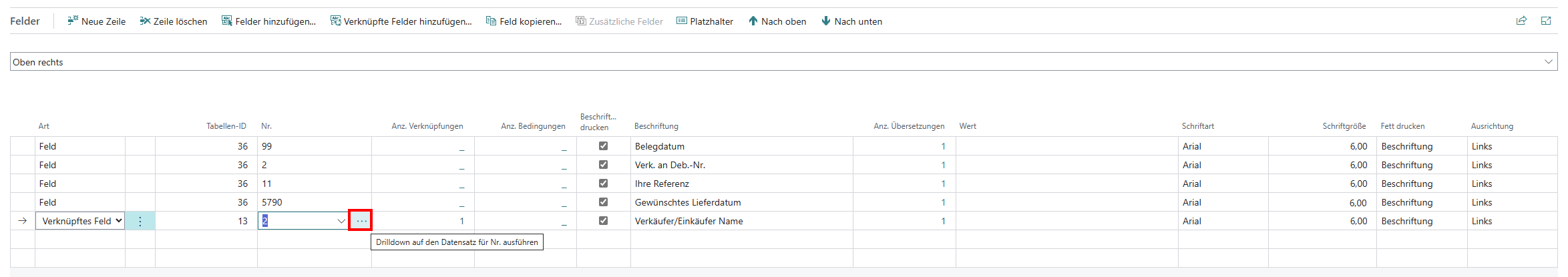Image resolution: width=1568 pixels, height=277 pixels.
Task: Click the Verkäufer/Einkäufer Name cell
Action: [x=741, y=221]
